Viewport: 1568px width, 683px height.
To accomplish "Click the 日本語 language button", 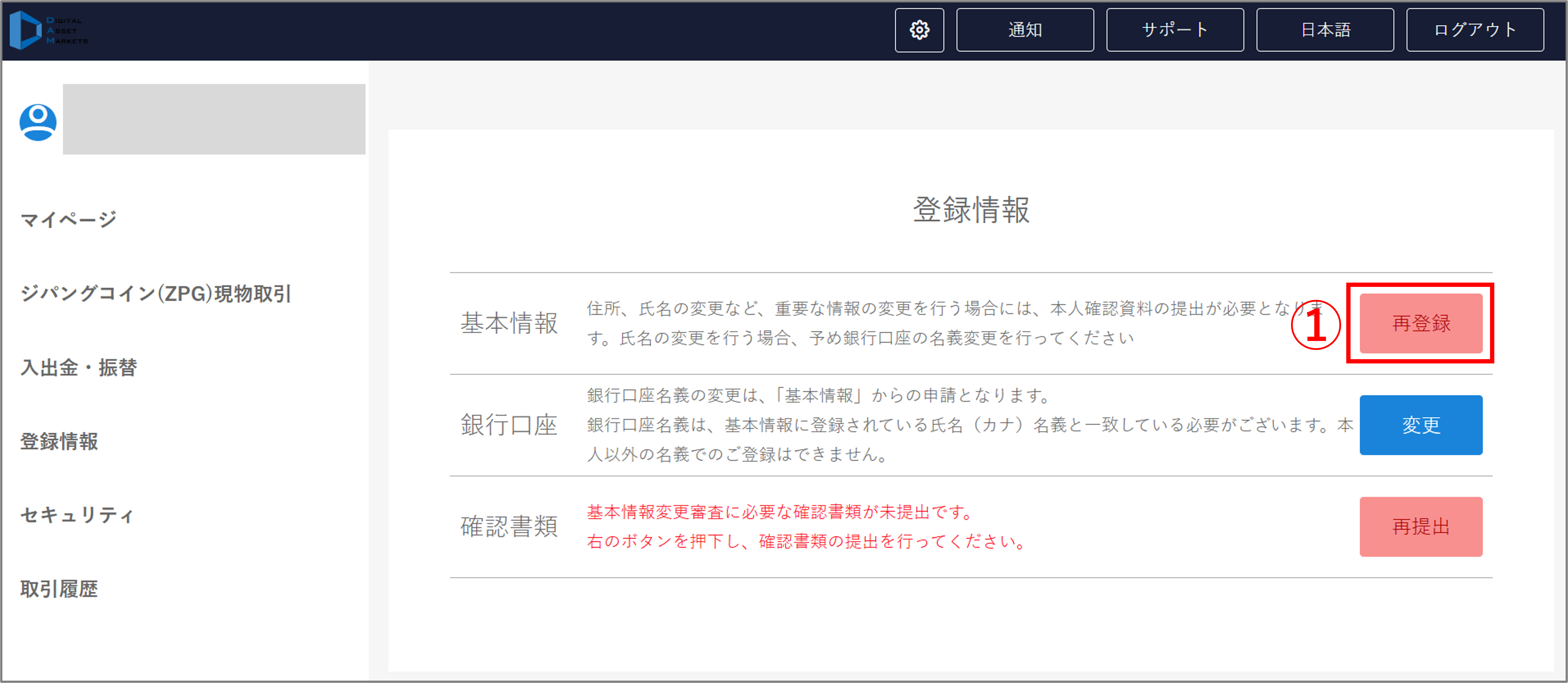I will pyautogui.click(x=1325, y=30).
